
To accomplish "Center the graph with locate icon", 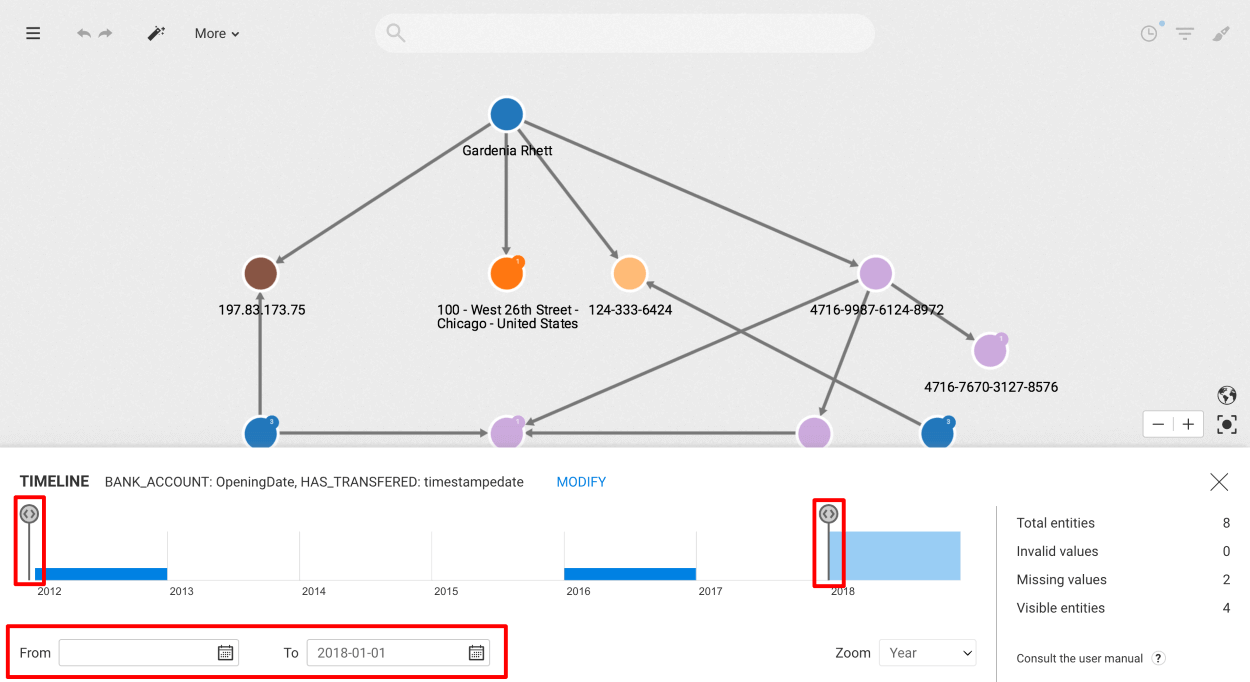I will tap(1227, 424).
